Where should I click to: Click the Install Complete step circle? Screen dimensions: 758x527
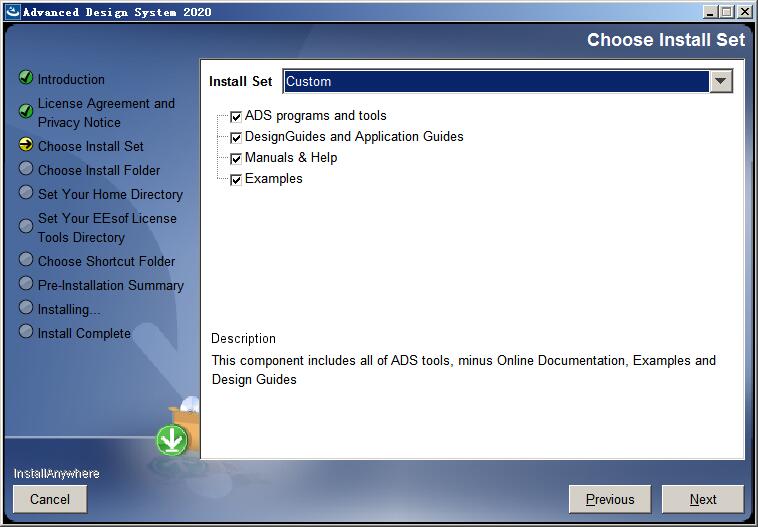26,331
